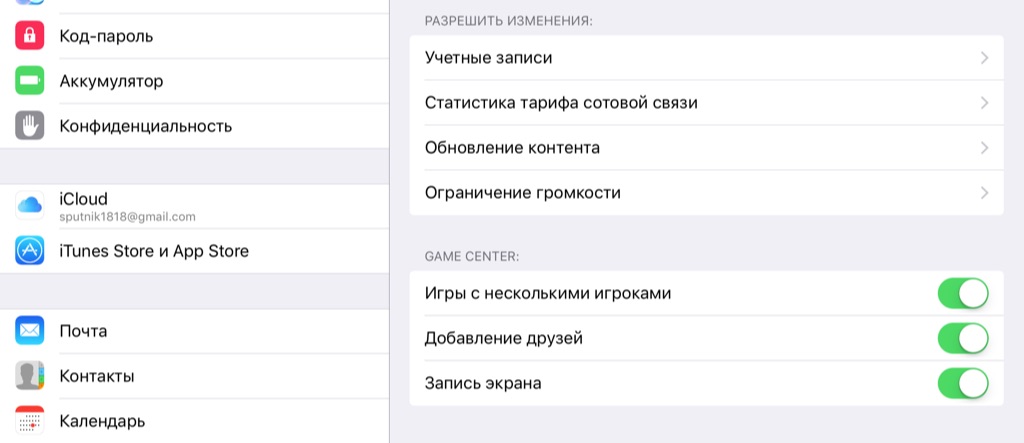Turn off Запись экрана switch
Viewport: 1024px width, 443px height.
tap(962, 383)
